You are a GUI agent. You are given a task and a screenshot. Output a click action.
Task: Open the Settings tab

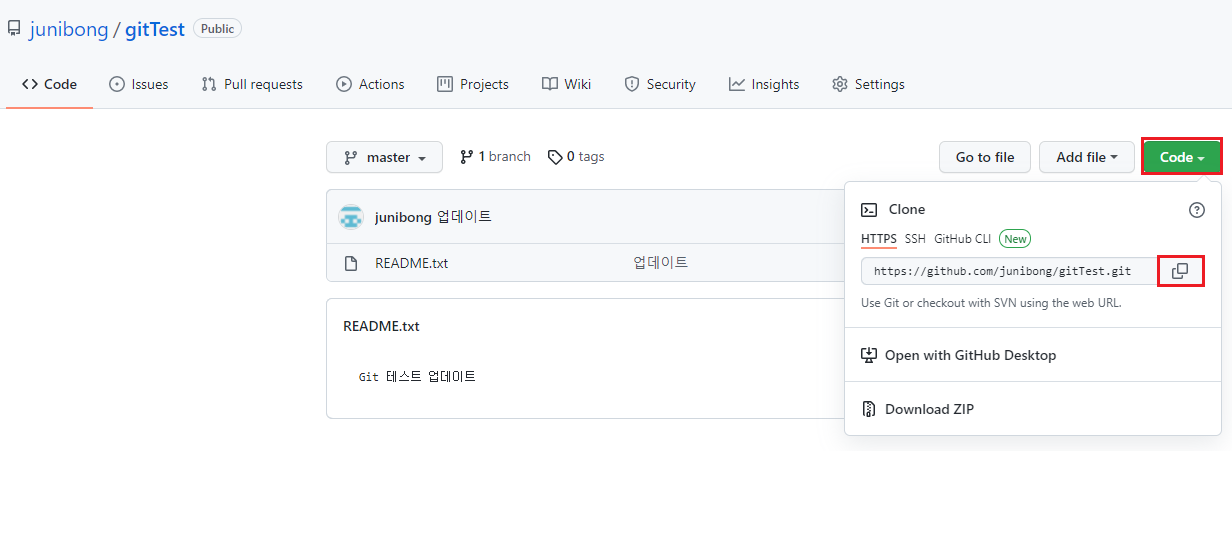coord(868,84)
